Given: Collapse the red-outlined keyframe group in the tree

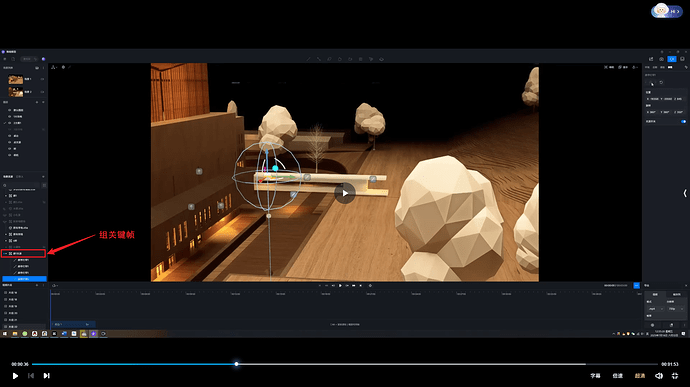Looking at the screenshot, I should click(x=5, y=254).
